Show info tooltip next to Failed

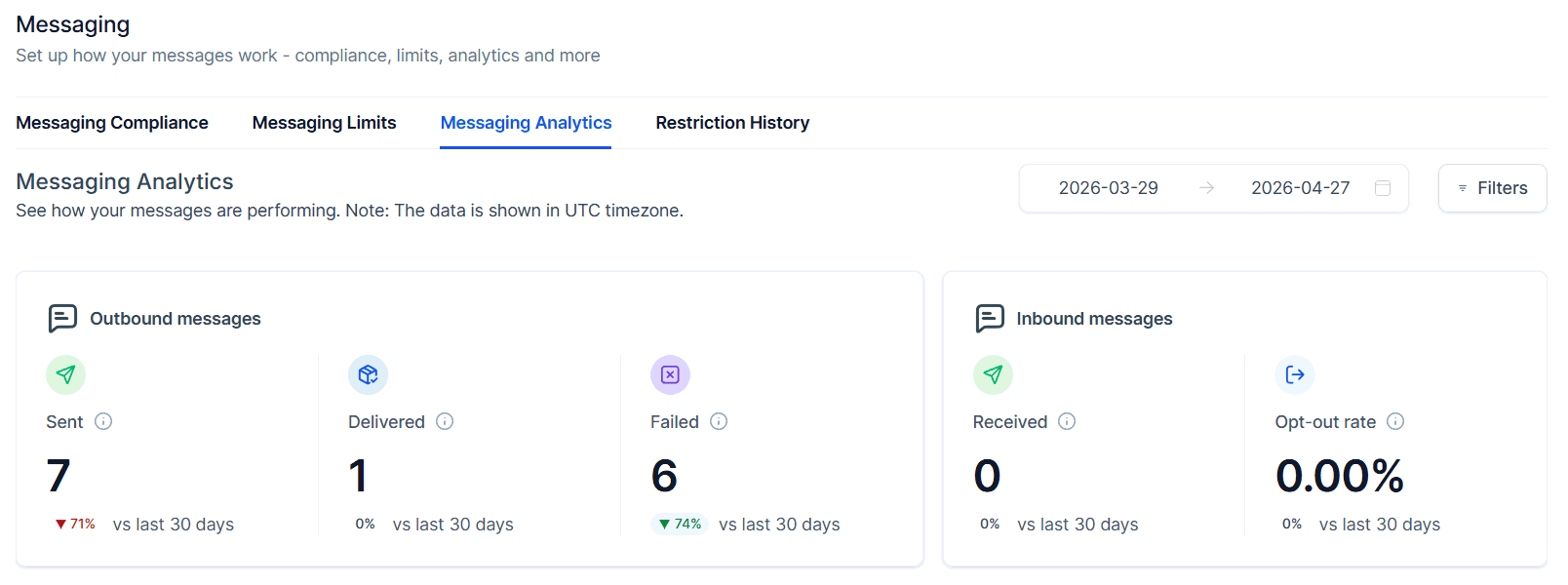point(719,421)
